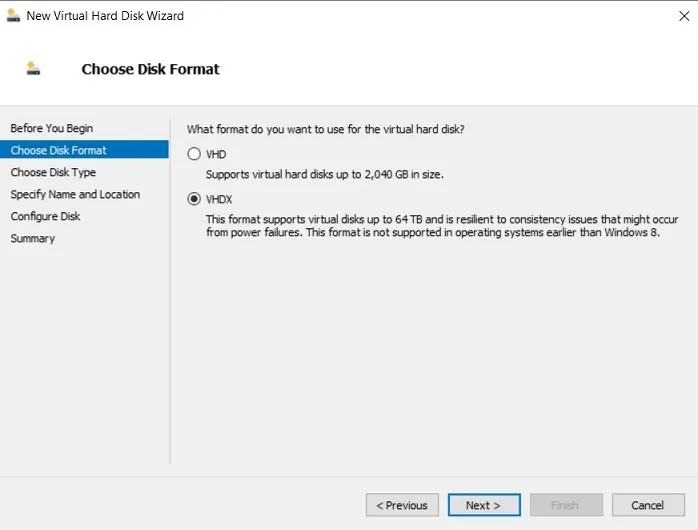Click the wizard icon in the title bar
698x530 pixels.
(x=13, y=16)
